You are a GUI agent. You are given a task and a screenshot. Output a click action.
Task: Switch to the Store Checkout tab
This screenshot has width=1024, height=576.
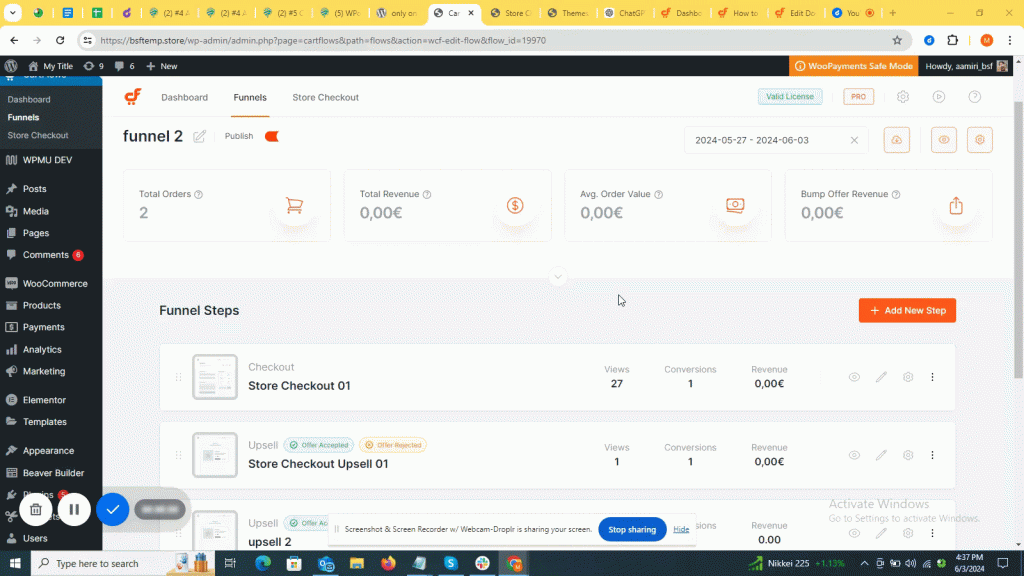click(x=325, y=97)
